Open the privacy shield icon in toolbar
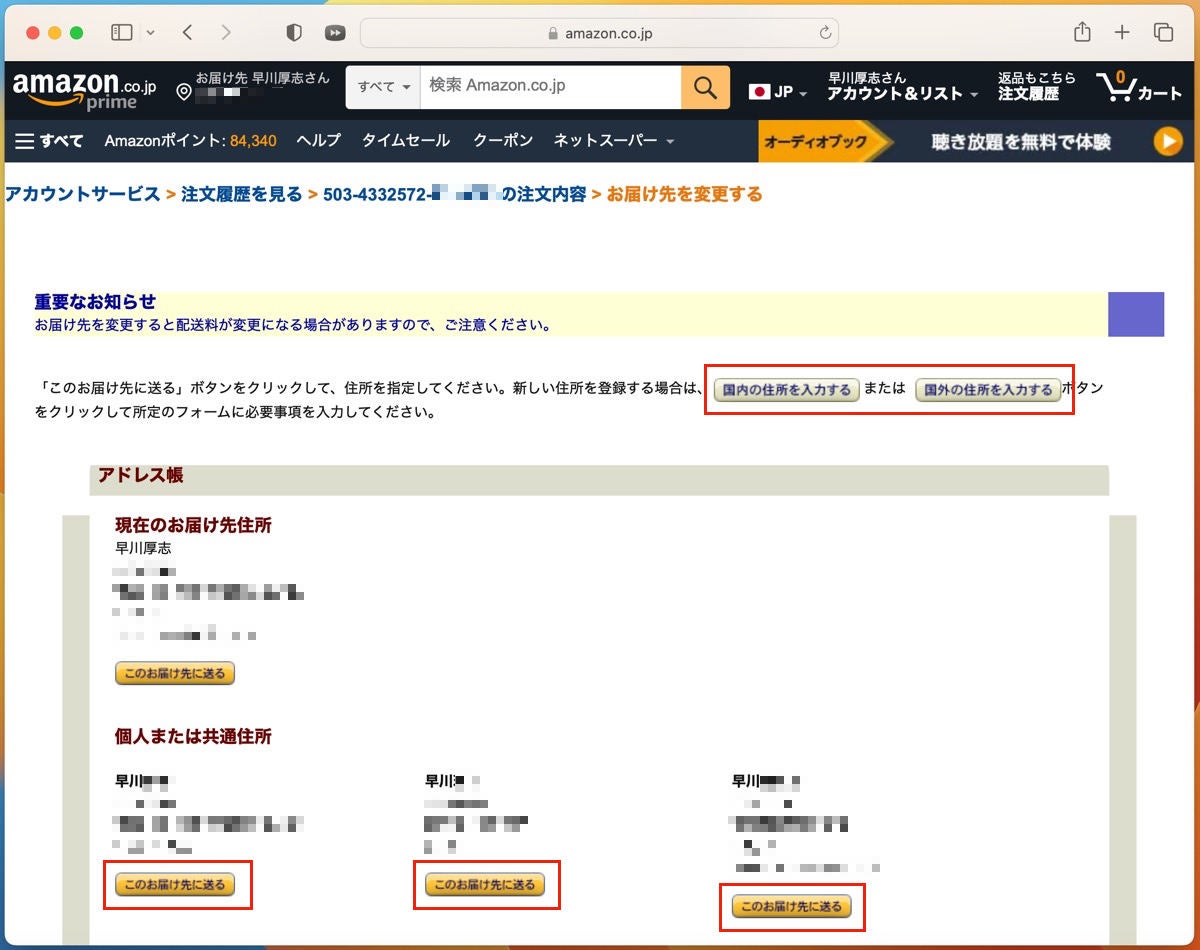1200x950 pixels. click(x=294, y=33)
